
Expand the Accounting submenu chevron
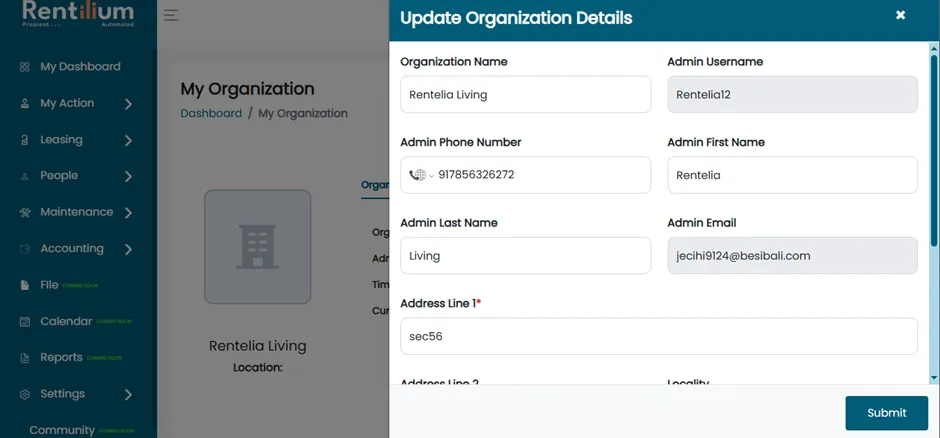point(128,249)
